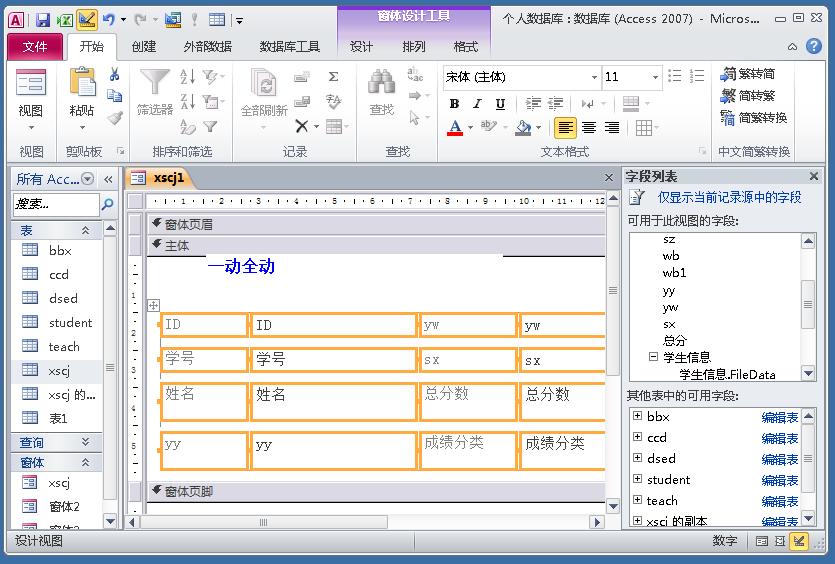The image size is (835, 564).
Task: Click 仅显示当前记录源中的字段 link
Action: tap(729, 197)
